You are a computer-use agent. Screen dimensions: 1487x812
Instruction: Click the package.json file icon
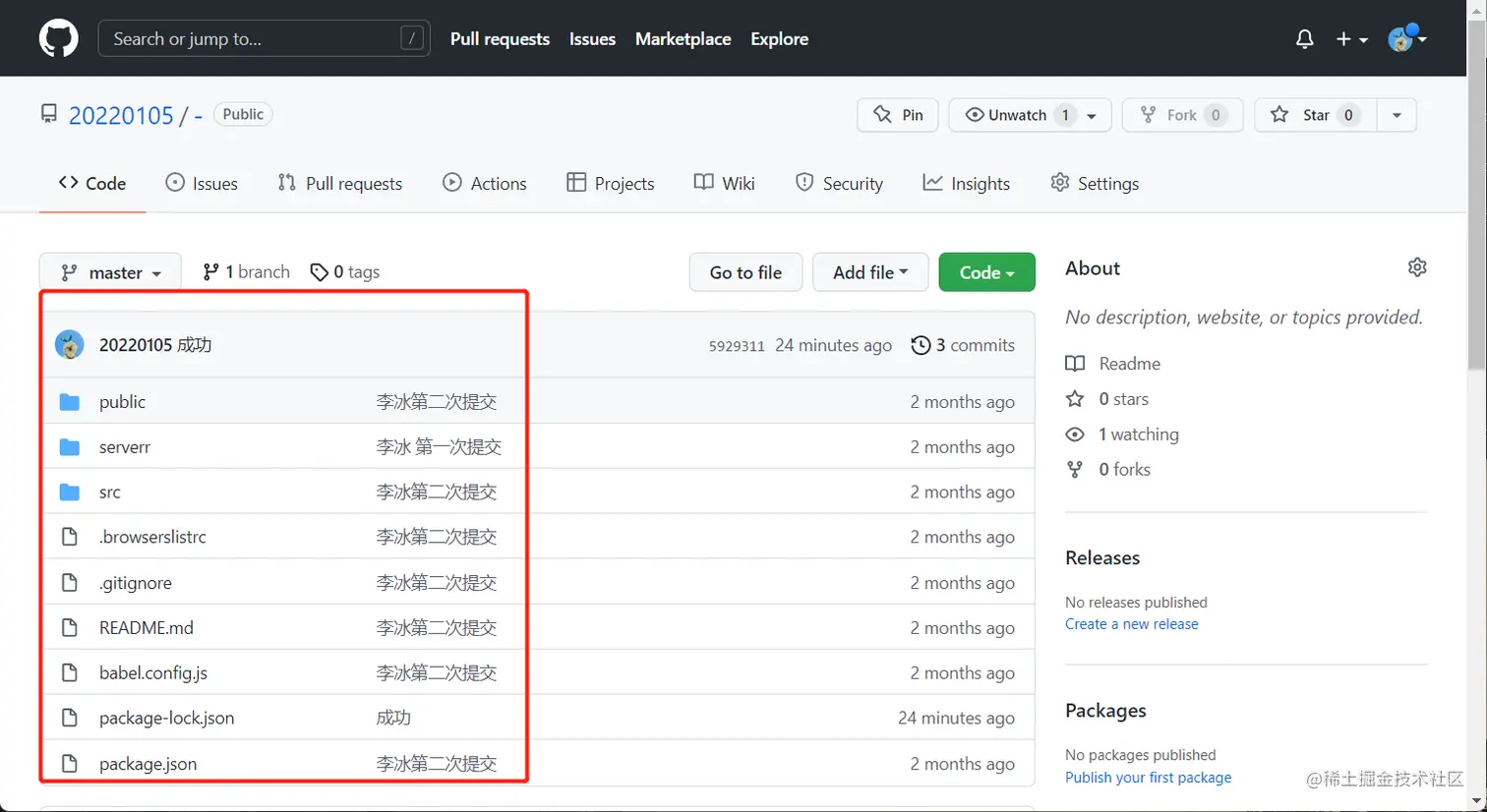tap(69, 764)
